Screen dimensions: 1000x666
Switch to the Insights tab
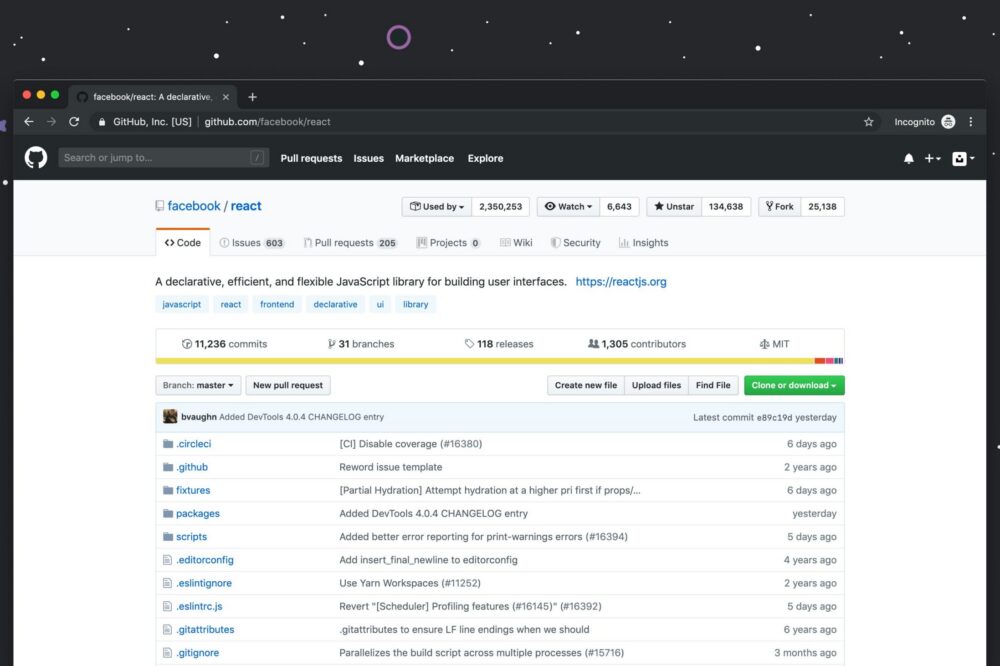[643, 242]
